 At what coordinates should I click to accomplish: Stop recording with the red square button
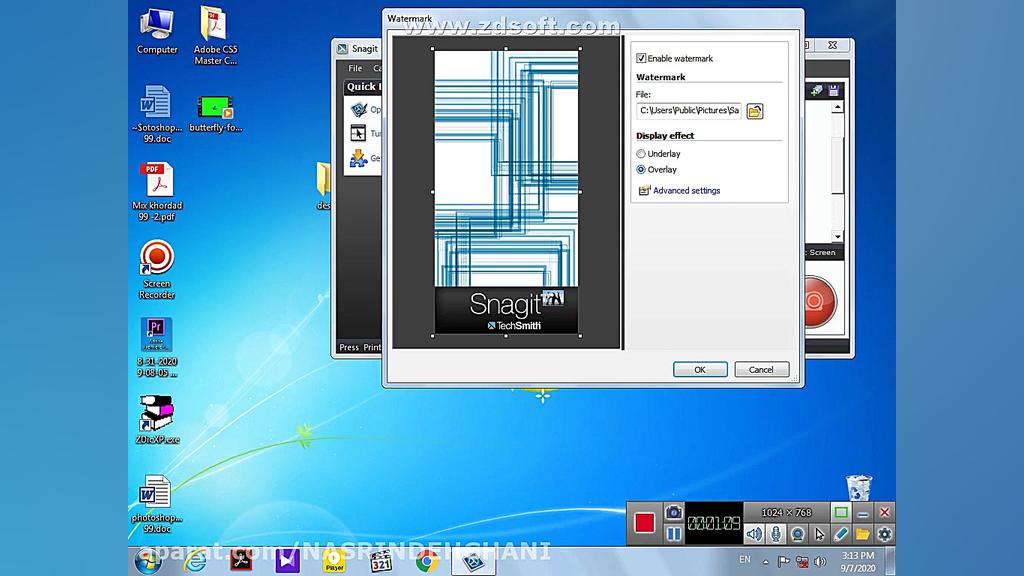[x=645, y=523]
